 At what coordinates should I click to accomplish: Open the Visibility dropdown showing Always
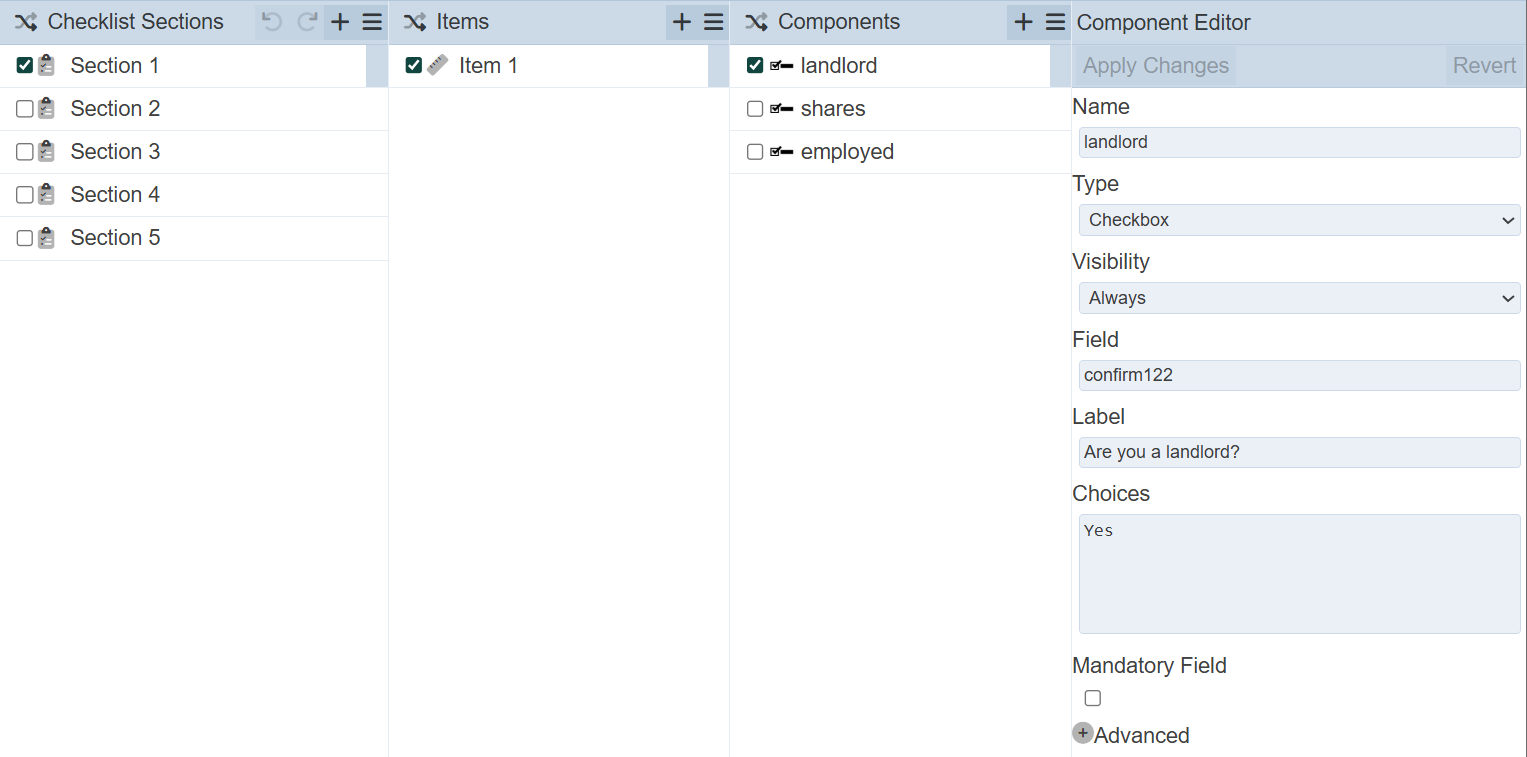pyautogui.click(x=1299, y=298)
